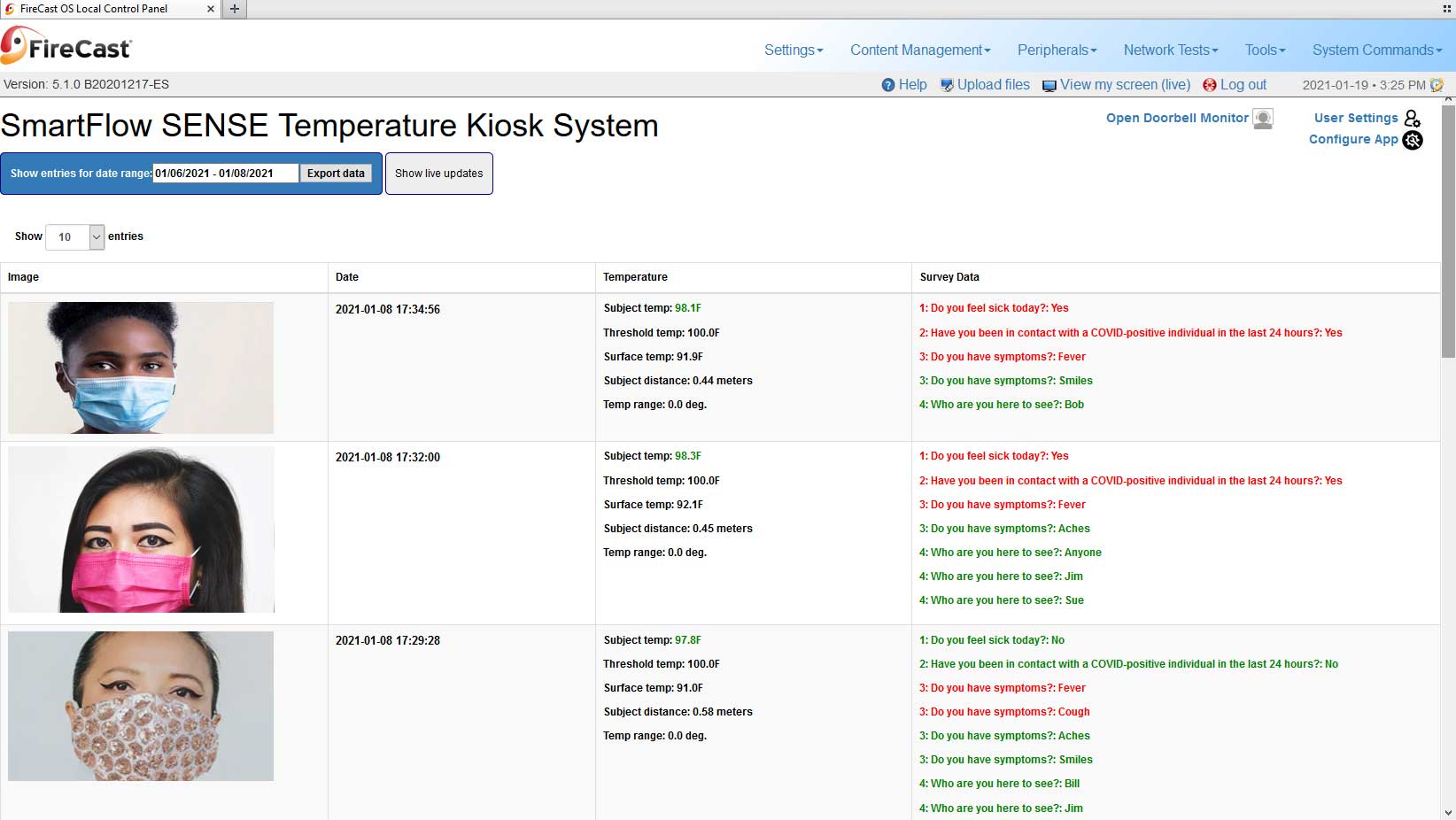Click the User Settings person icon

tap(1412, 118)
